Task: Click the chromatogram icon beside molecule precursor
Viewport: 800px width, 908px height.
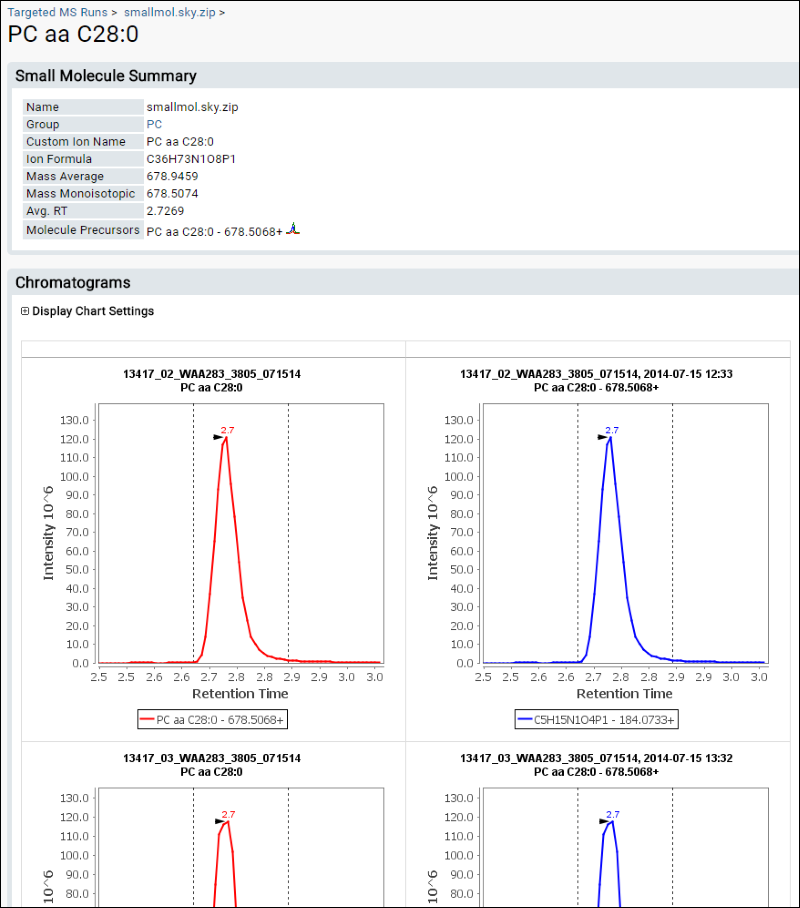Action: point(294,229)
